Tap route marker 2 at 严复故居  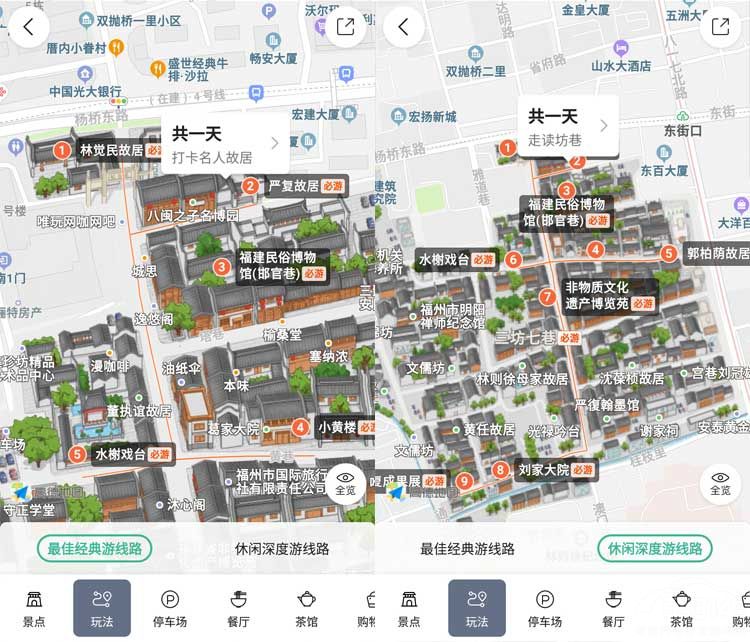(x=251, y=185)
